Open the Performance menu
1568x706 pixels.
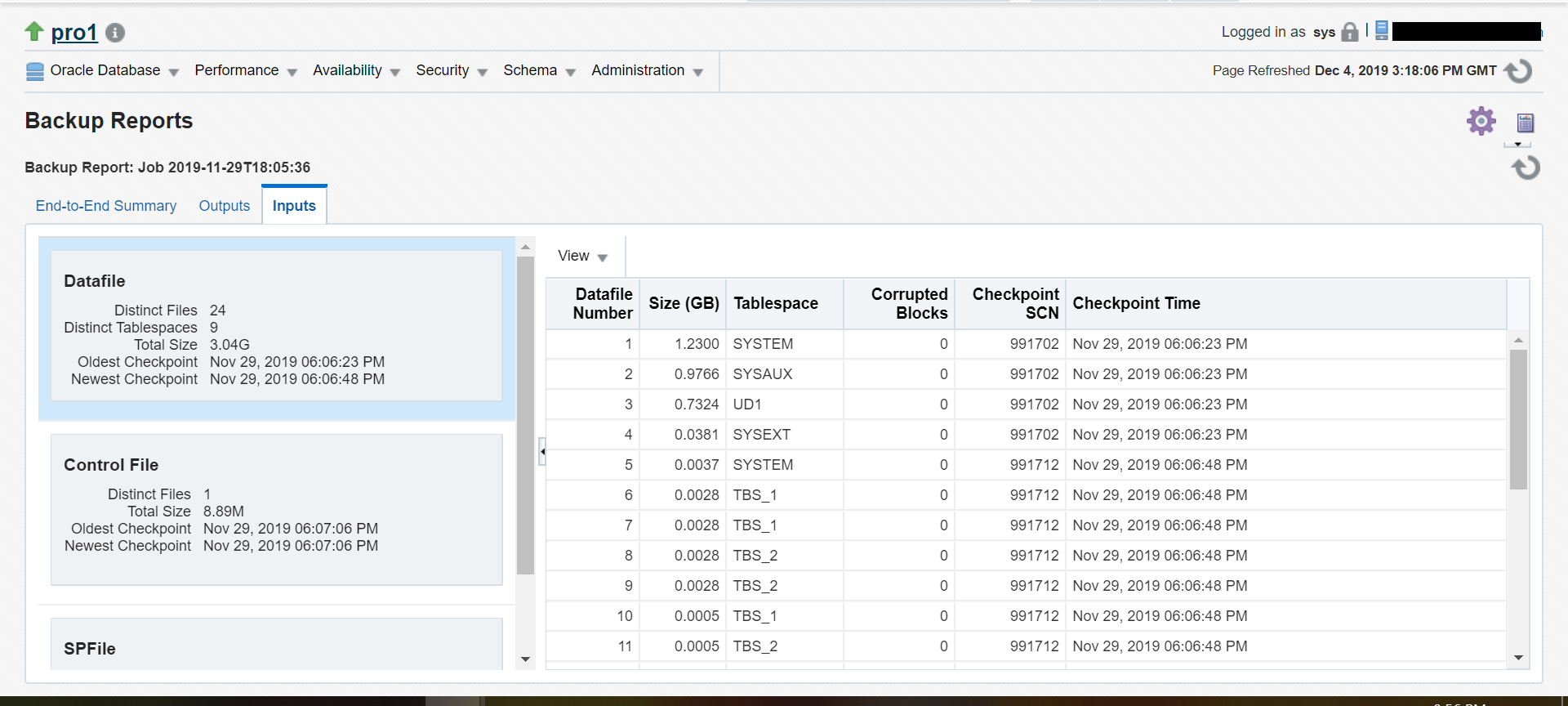(245, 71)
